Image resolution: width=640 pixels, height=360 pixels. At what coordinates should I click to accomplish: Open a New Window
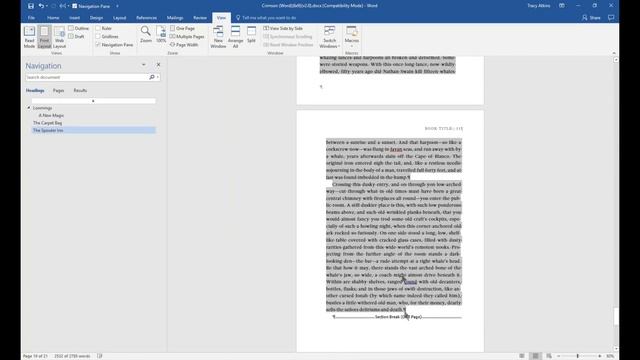218,37
